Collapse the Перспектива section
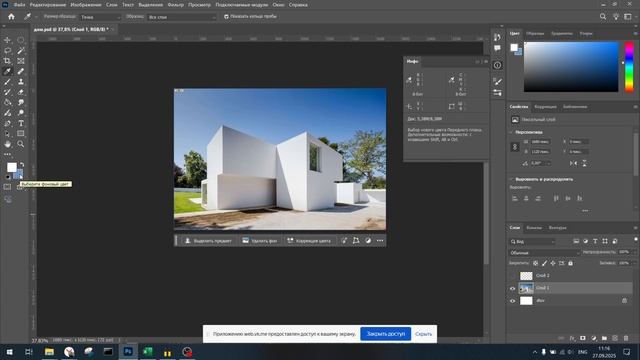This screenshot has height=360, width=640. tap(511, 132)
